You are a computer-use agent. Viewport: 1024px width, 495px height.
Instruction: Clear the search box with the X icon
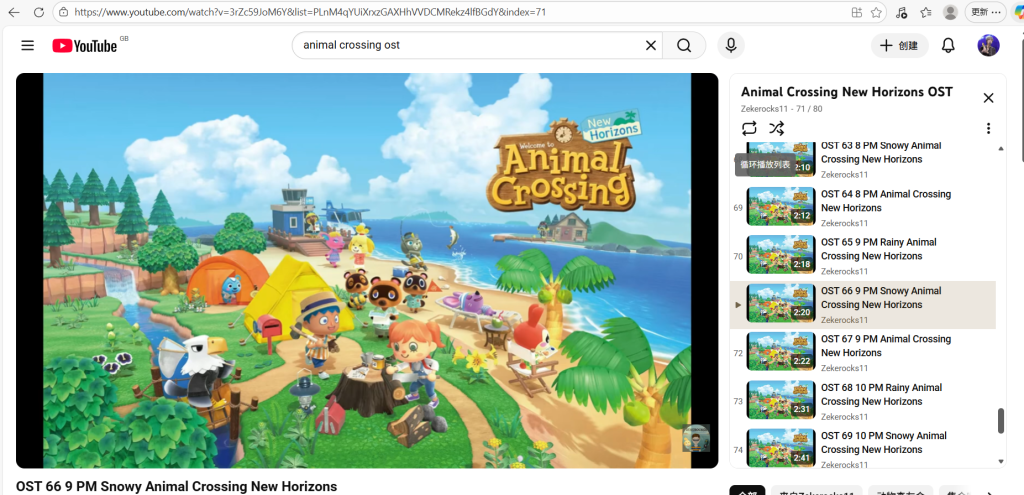pos(650,45)
